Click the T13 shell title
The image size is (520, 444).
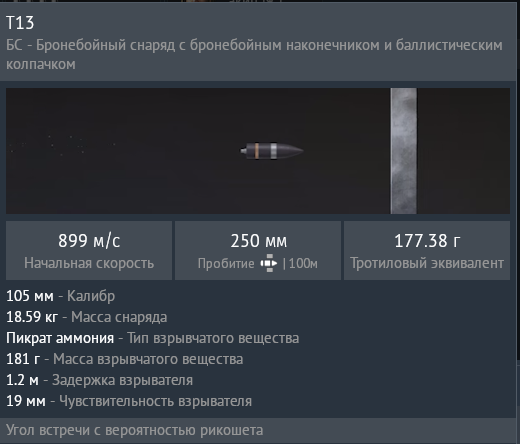click(x=20, y=23)
